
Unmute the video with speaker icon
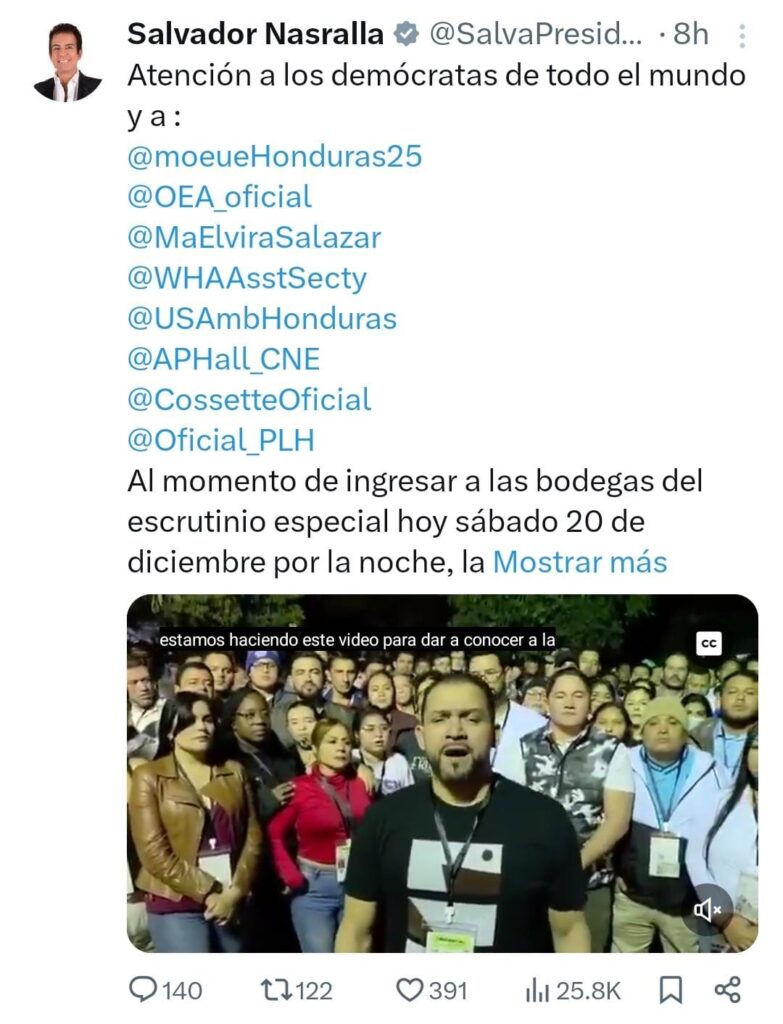[x=708, y=908]
